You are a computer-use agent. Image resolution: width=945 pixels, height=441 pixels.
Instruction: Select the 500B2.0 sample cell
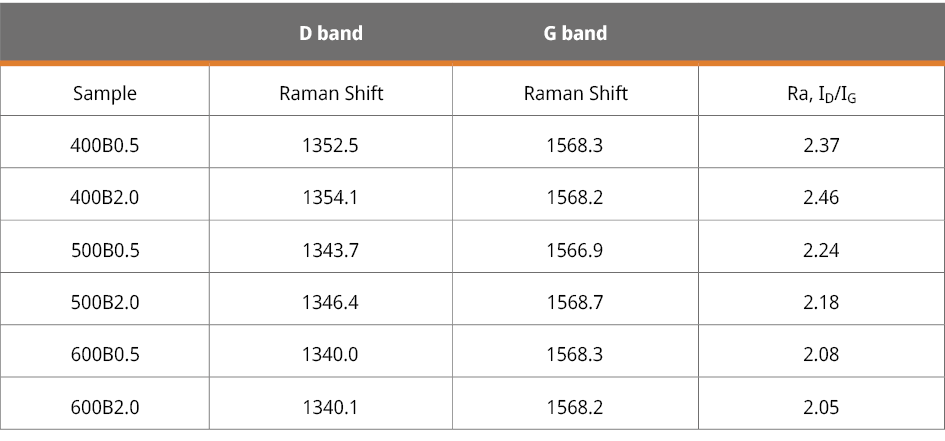tap(105, 302)
